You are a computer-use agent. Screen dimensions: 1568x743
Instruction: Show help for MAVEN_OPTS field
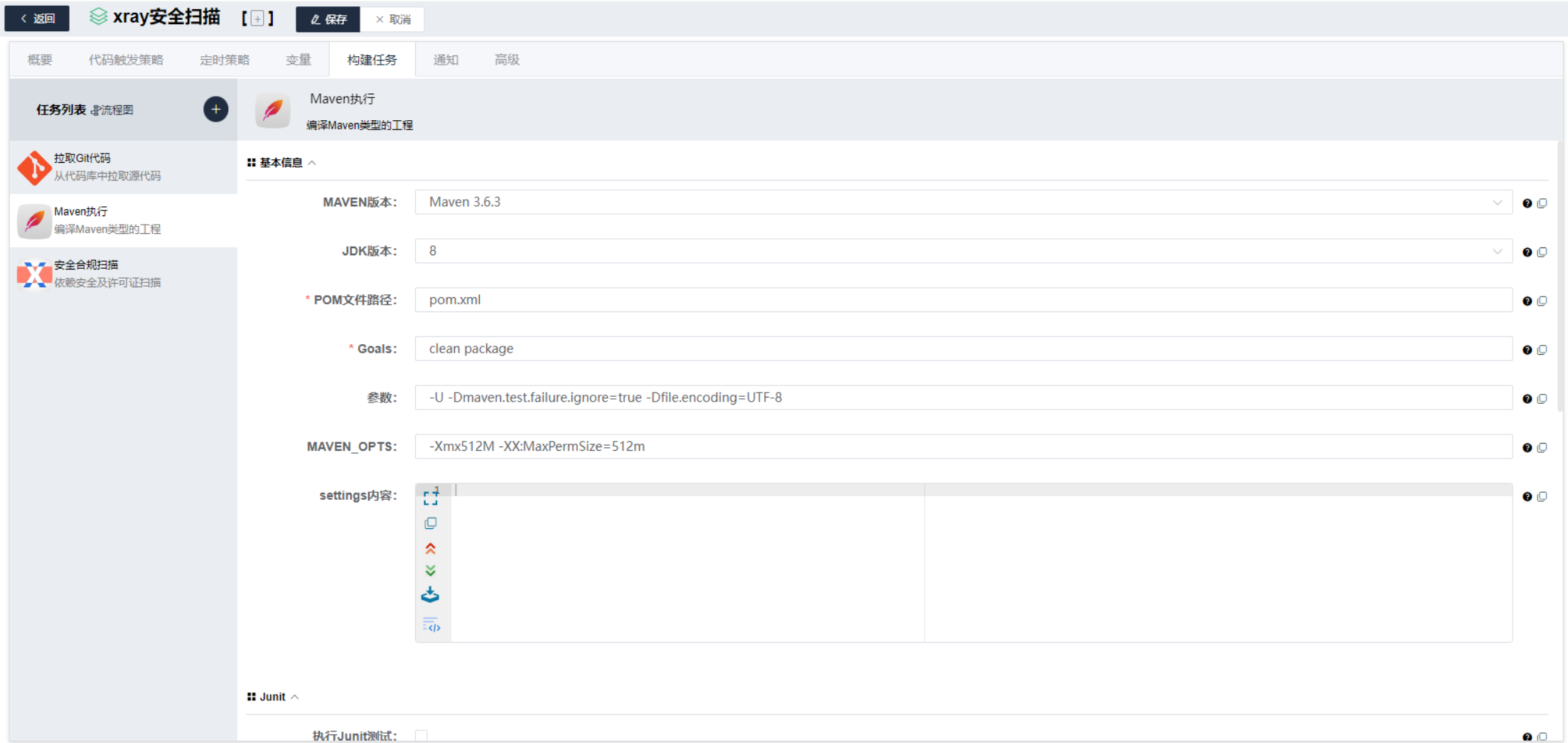pos(1527,448)
